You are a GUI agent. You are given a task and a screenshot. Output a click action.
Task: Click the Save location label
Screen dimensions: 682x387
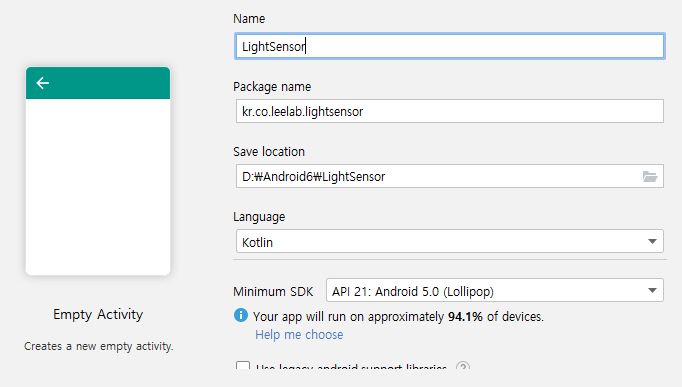269,152
